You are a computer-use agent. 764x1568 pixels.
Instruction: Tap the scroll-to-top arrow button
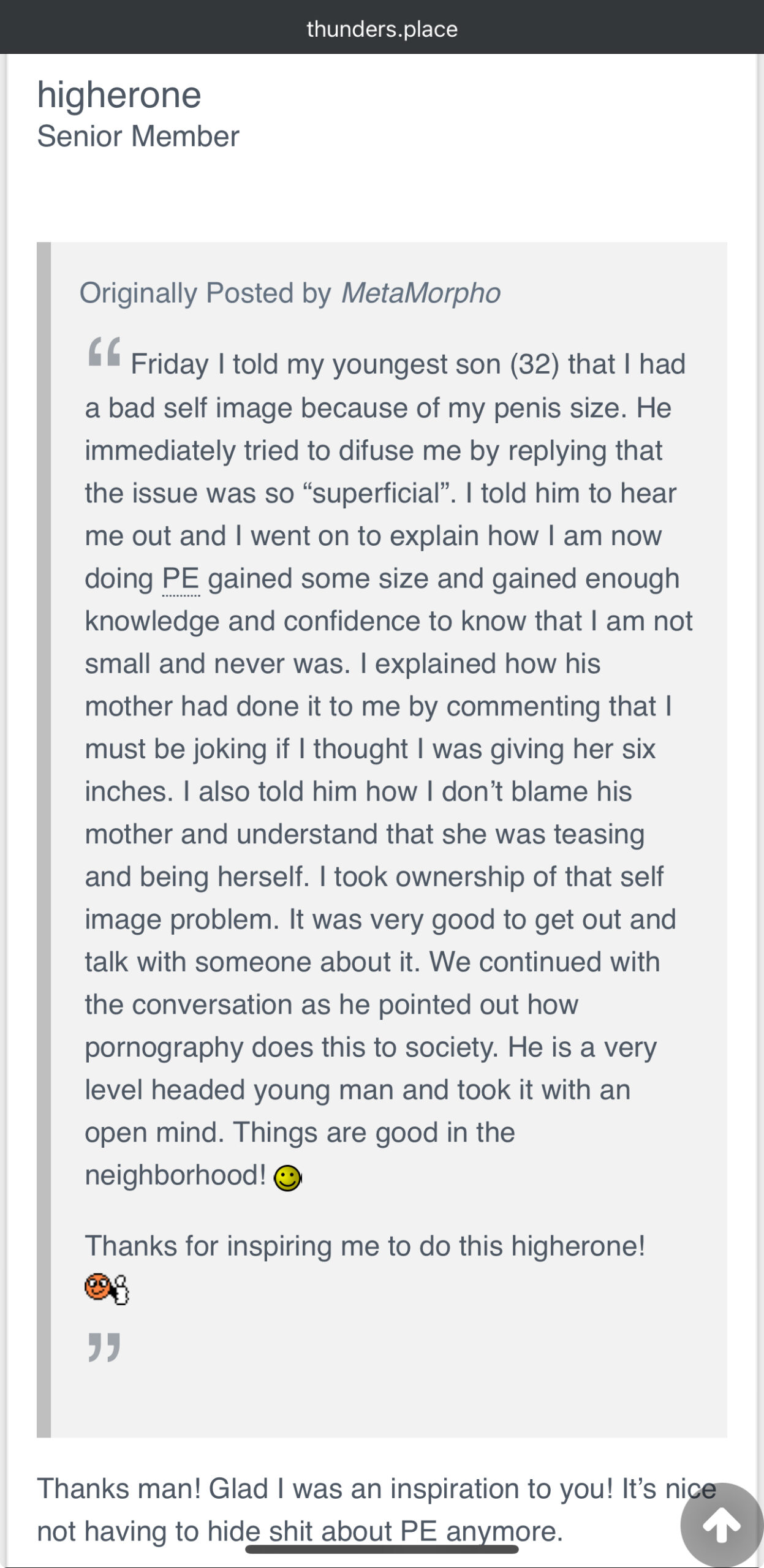point(722,1525)
